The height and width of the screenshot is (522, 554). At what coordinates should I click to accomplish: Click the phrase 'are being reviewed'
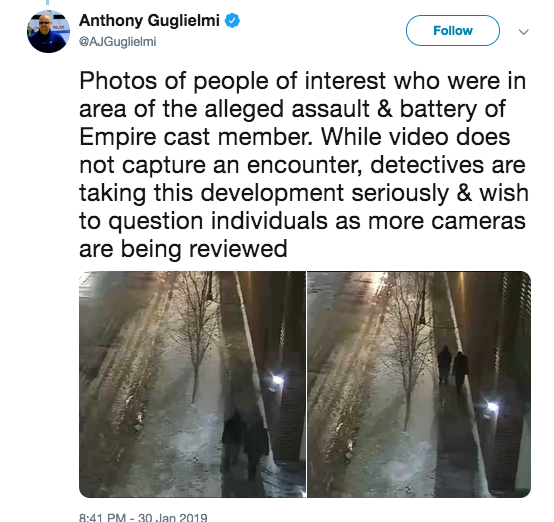point(183,249)
